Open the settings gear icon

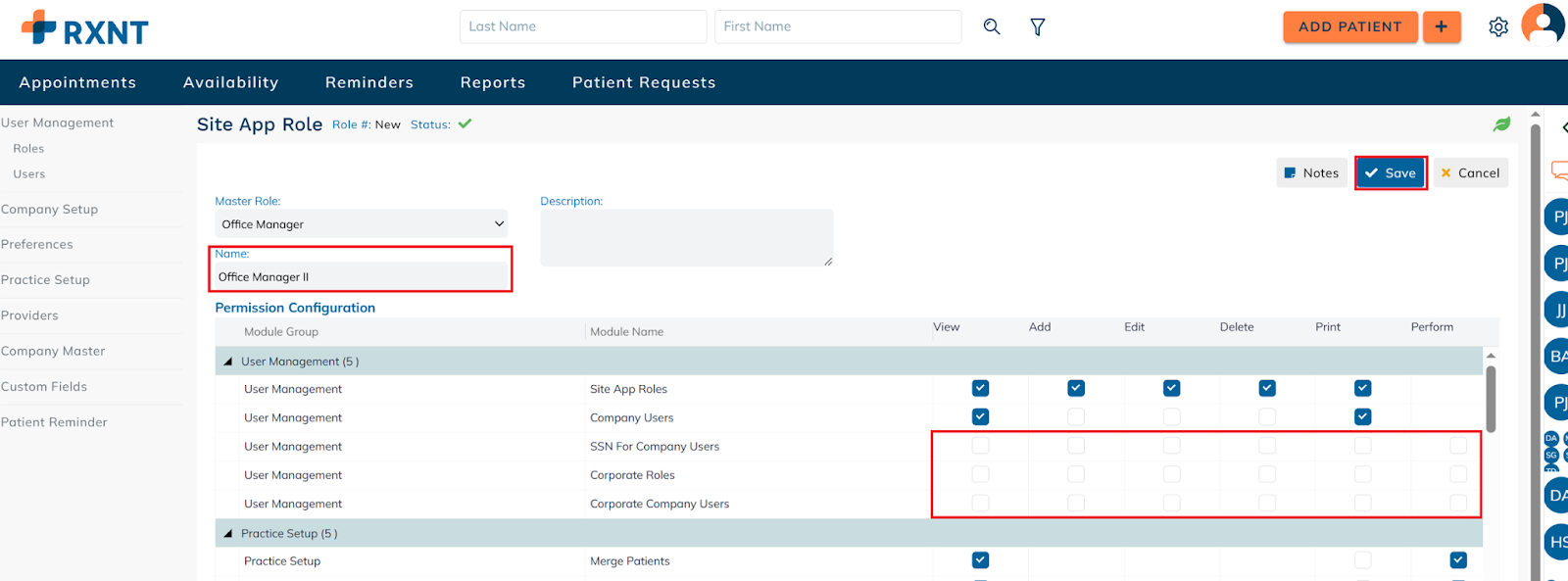(x=1498, y=26)
